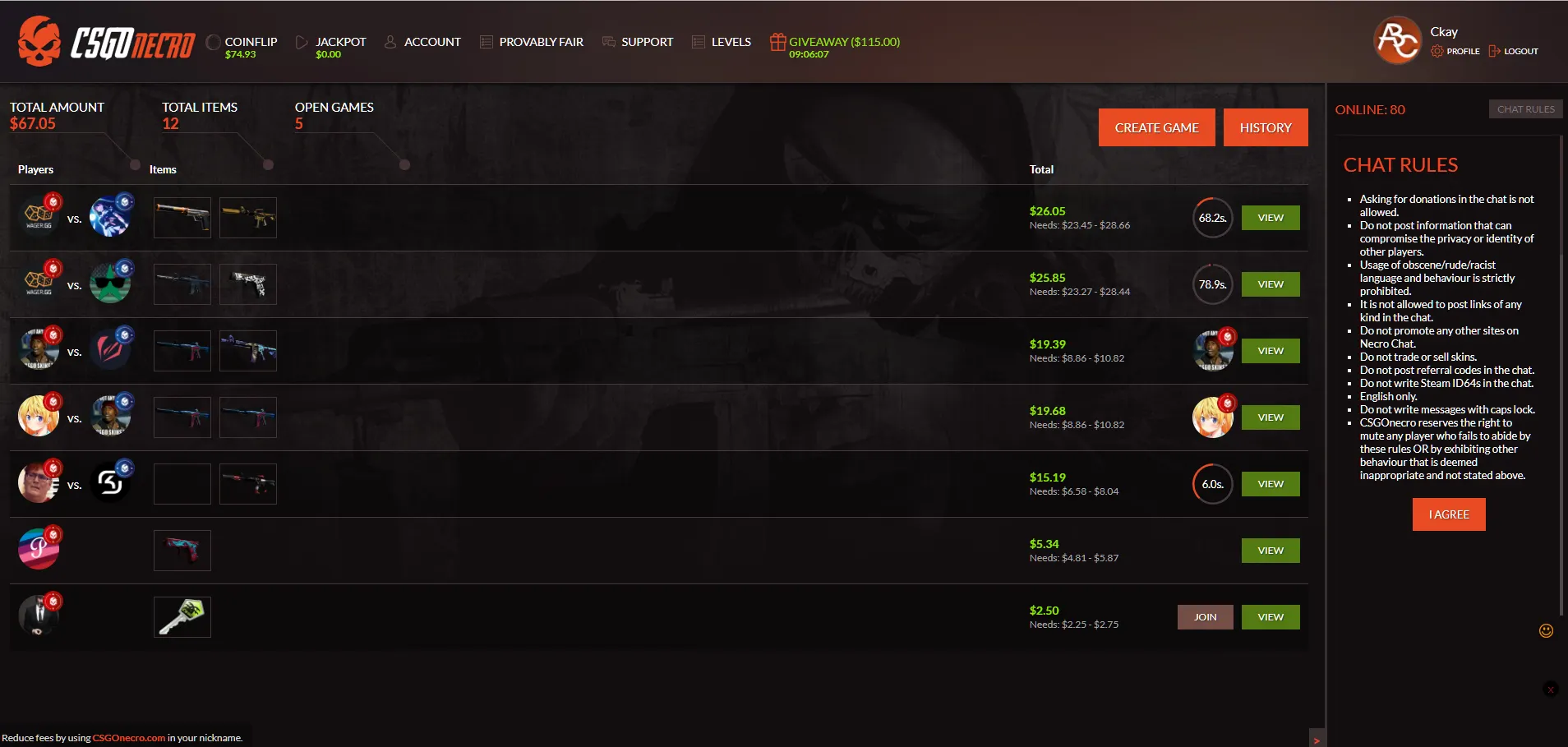This screenshot has height=747, width=1568.
Task: Click the 78.9s countdown timer
Action: point(1213,284)
